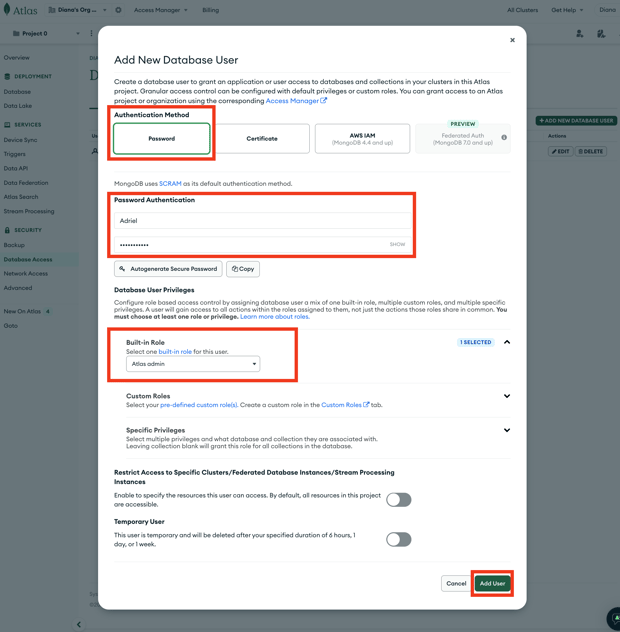Open Goto in the sidebar

click(x=11, y=326)
